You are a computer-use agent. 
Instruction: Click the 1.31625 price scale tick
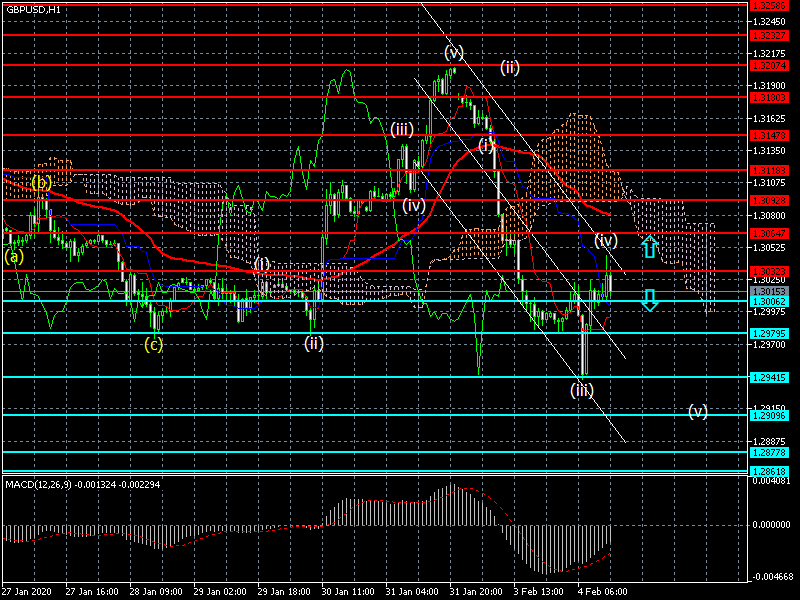coord(769,118)
